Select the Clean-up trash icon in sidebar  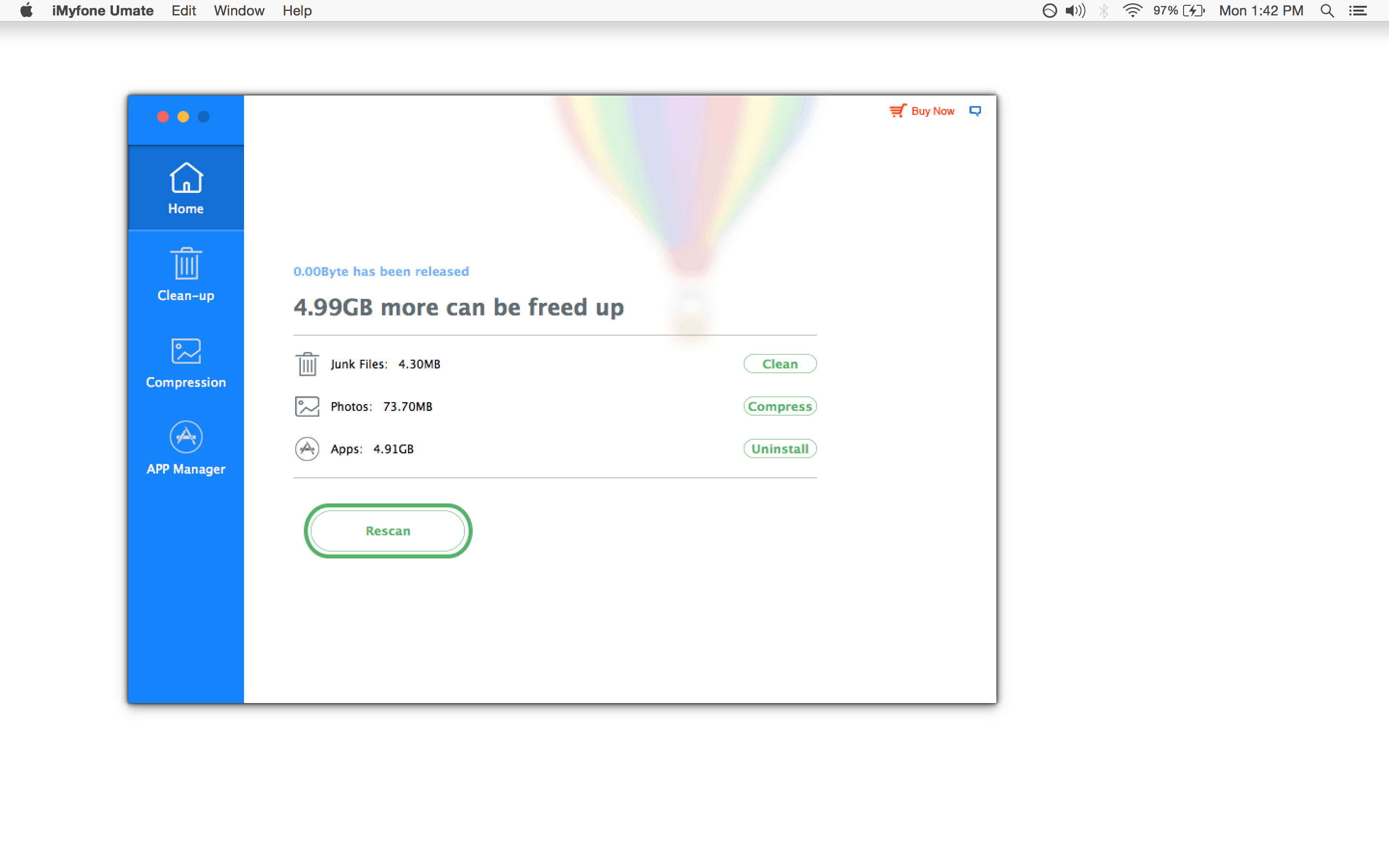click(x=186, y=264)
